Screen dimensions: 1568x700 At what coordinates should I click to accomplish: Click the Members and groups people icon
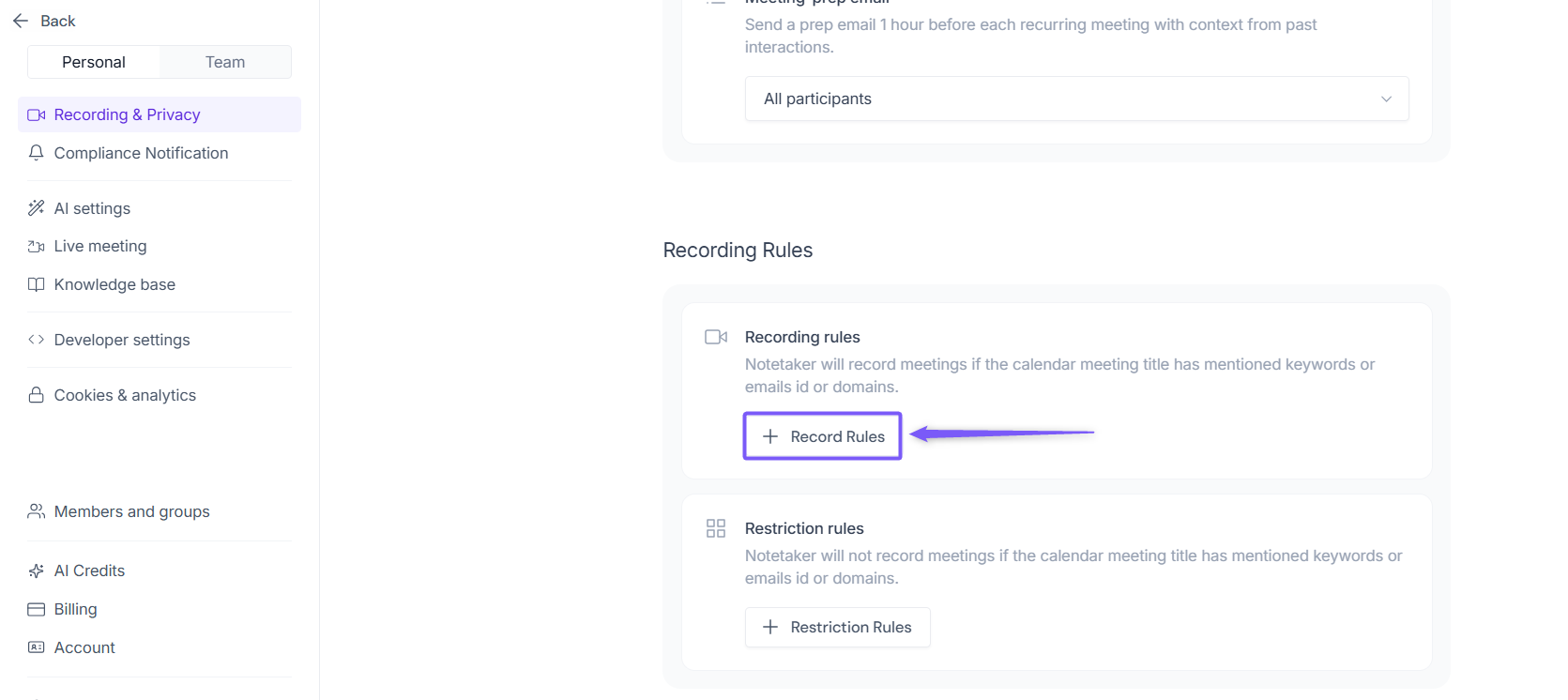(x=37, y=511)
